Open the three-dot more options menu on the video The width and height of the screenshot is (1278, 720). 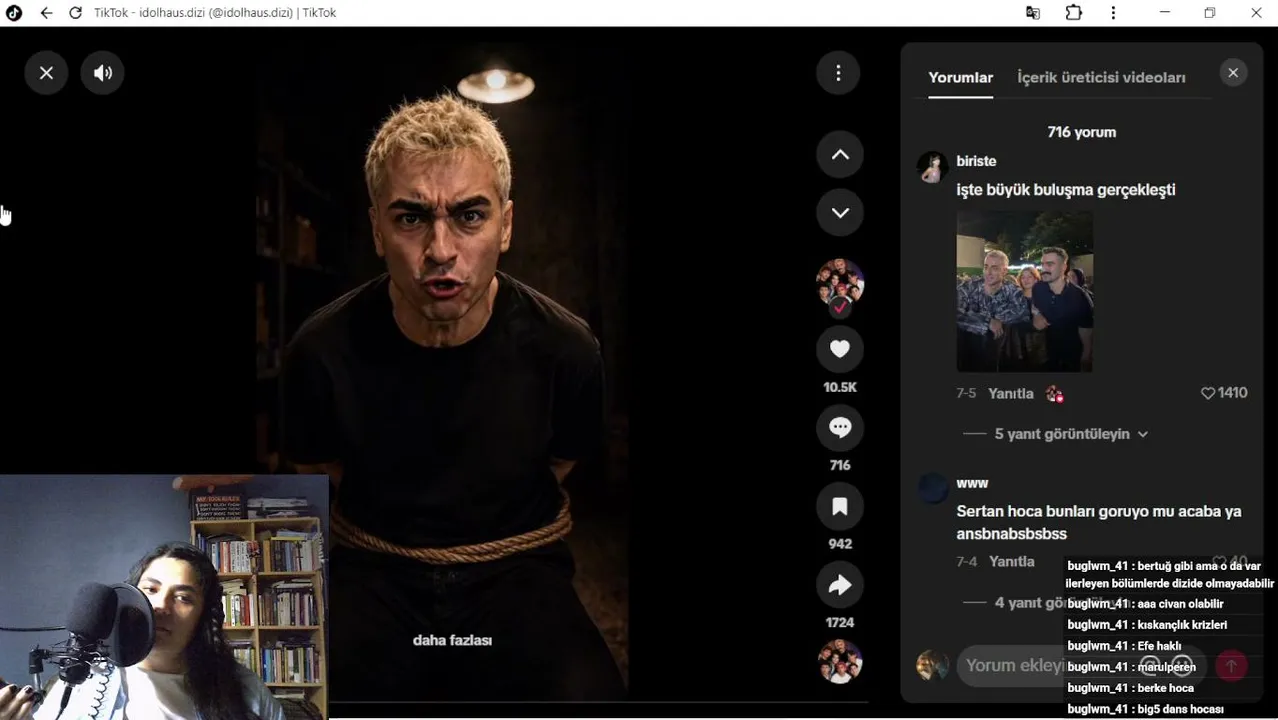click(839, 73)
